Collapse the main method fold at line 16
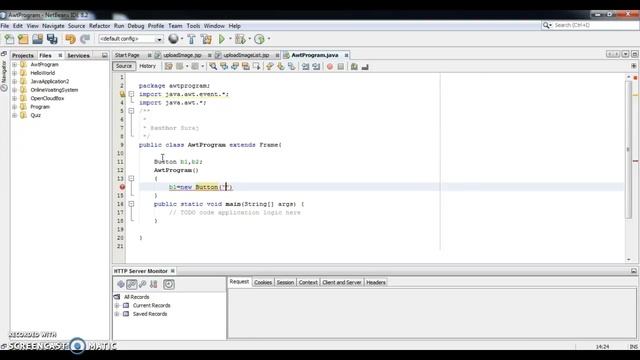The width and height of the screenshot is (640, 360). click(x=131, y=204)
